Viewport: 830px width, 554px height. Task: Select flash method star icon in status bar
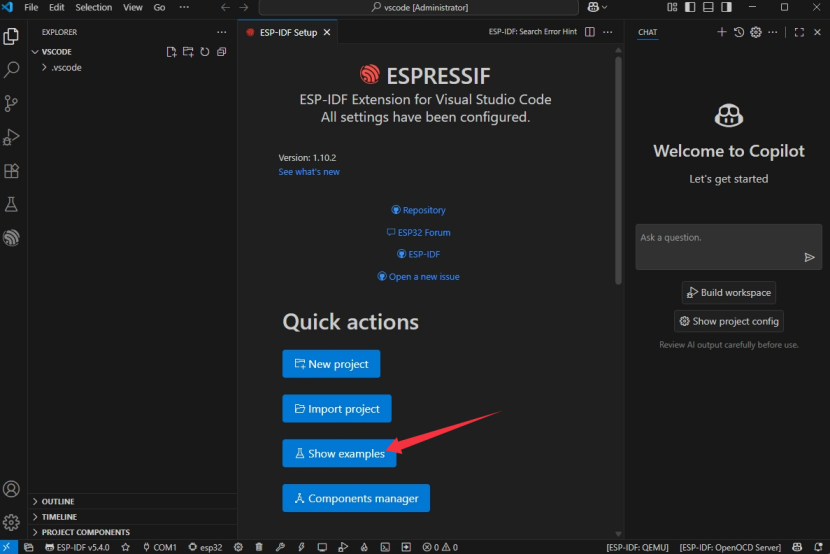125,547
